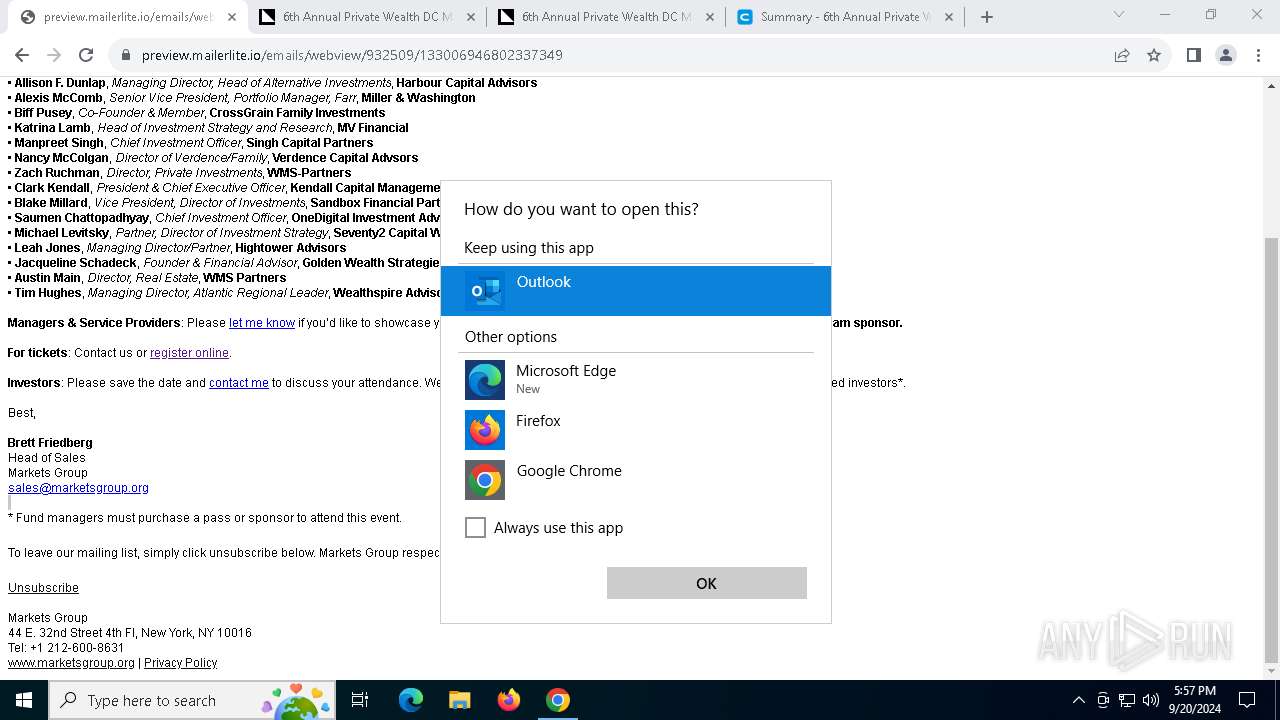1280x720 pixels.
Task: Switch to the Summary - 6th Annual Private tab
Action: pos(844,17)
